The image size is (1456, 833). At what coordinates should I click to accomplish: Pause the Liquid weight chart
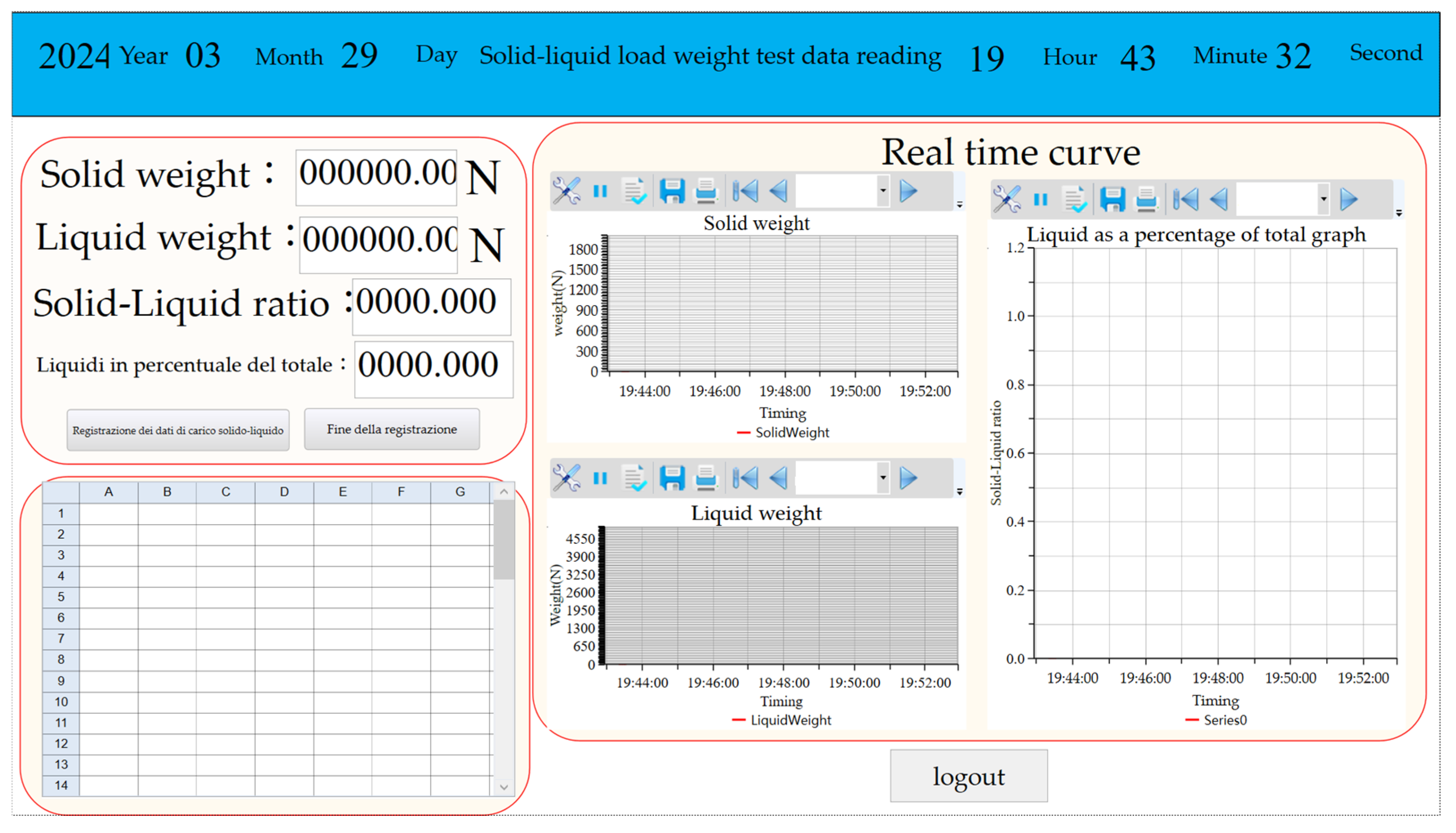point(600,478)
